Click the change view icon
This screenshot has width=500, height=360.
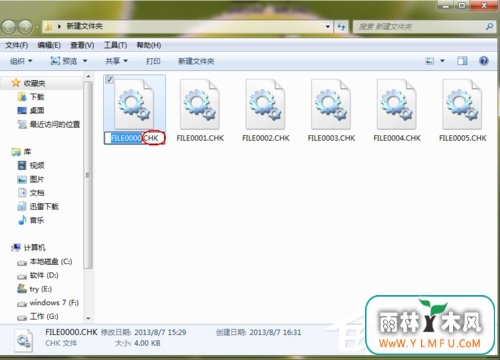(x=430, y=61)
